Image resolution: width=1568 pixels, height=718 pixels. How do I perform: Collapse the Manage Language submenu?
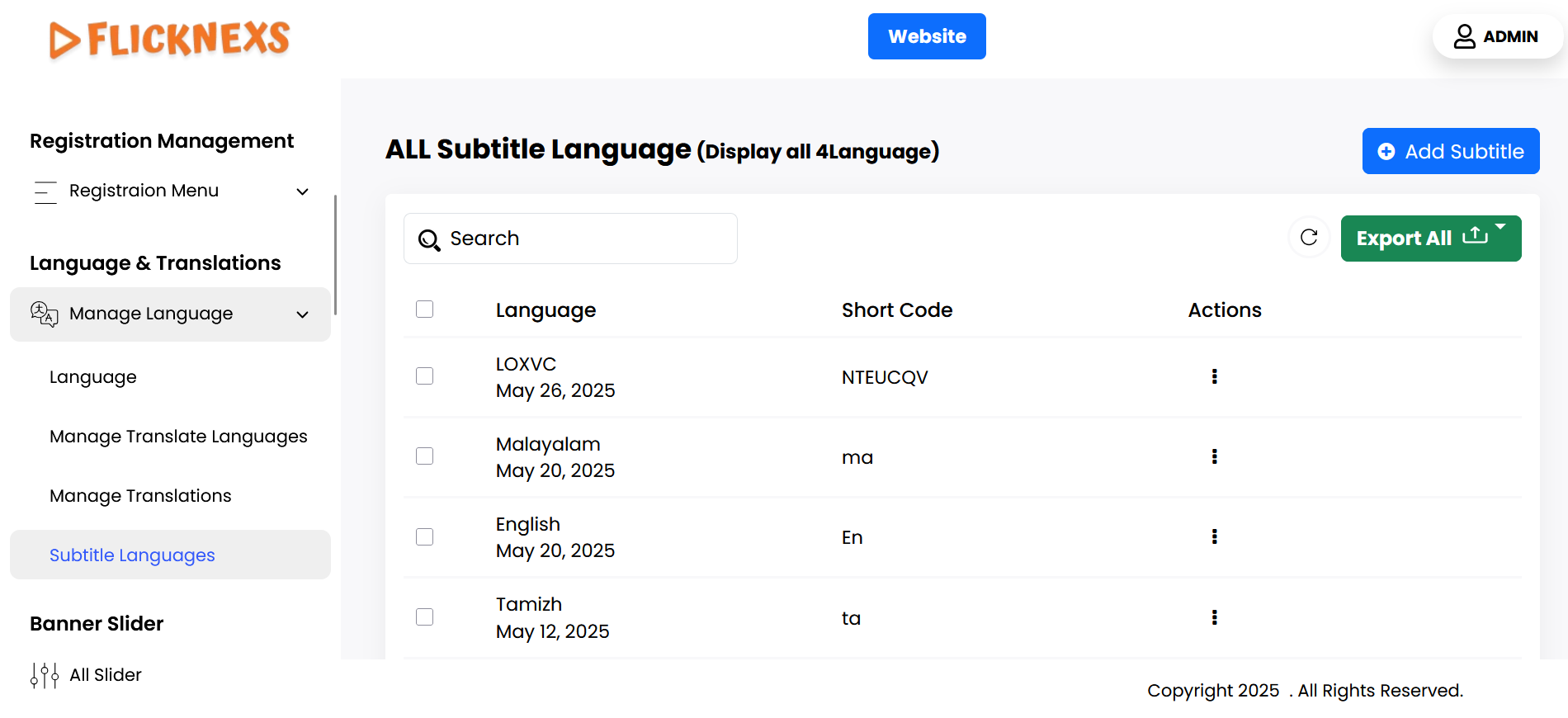tap(303, 314)
